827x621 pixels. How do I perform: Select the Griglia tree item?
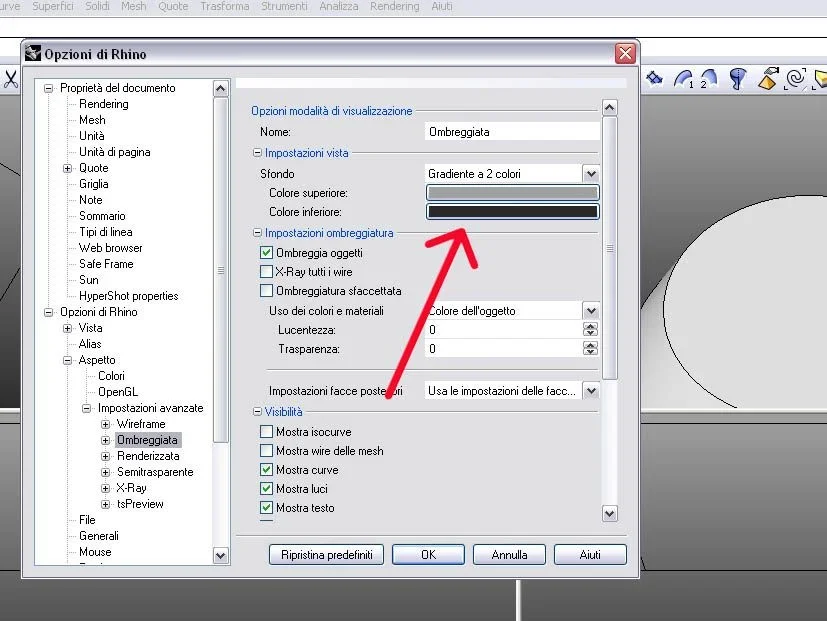pyautogui.click(x=93, y=184)
